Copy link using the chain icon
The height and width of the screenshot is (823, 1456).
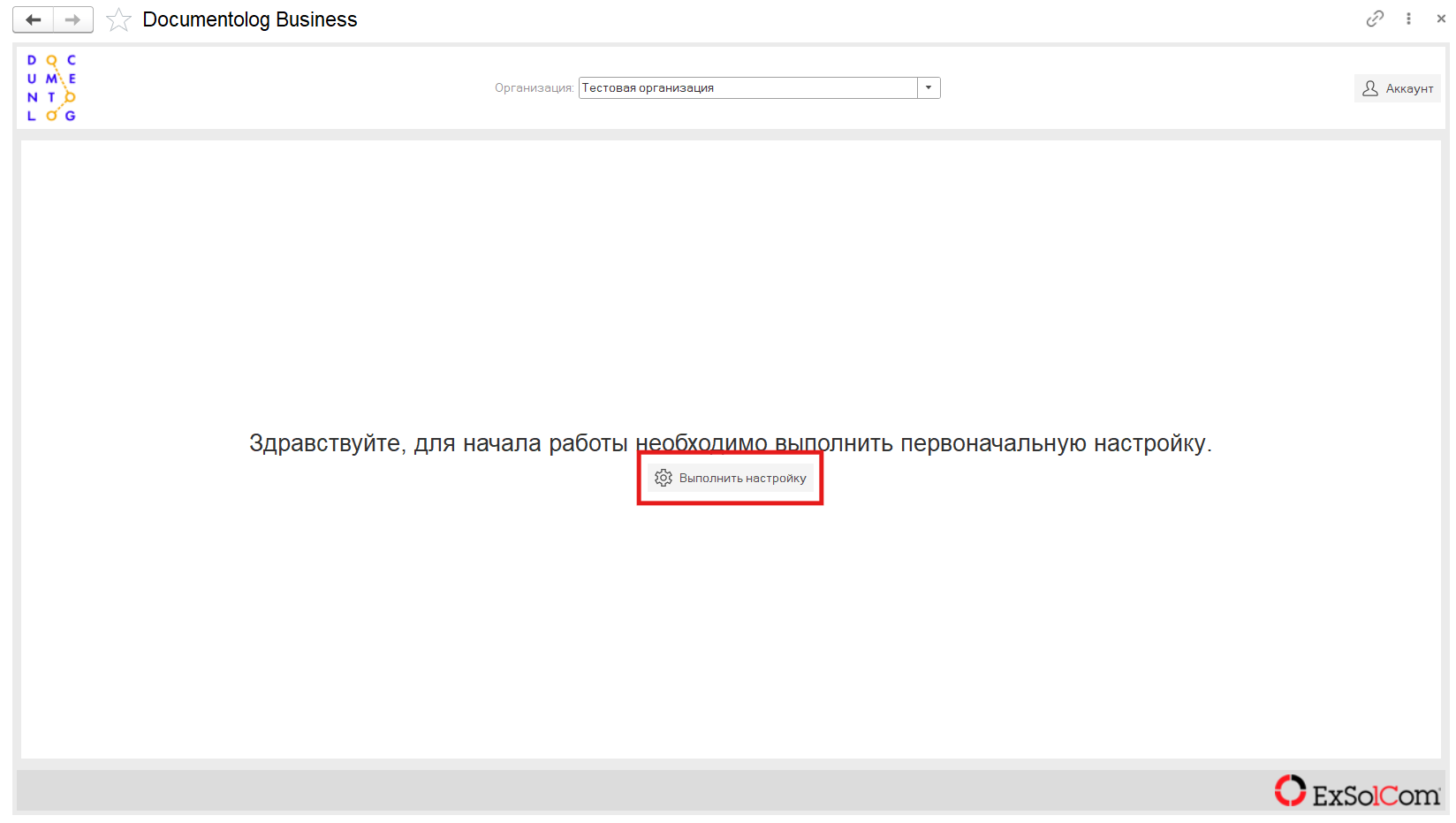(x=1375, y=19)
